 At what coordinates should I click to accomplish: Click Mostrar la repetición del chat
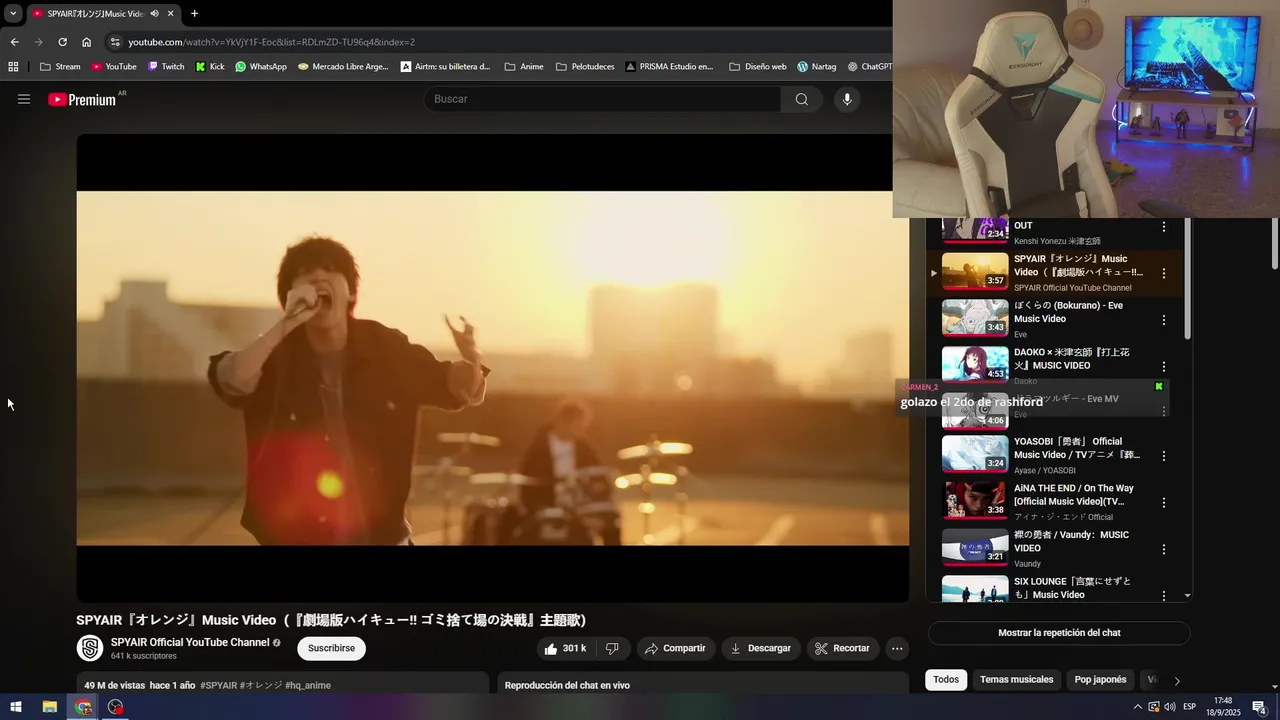(x=1059, y=633)
